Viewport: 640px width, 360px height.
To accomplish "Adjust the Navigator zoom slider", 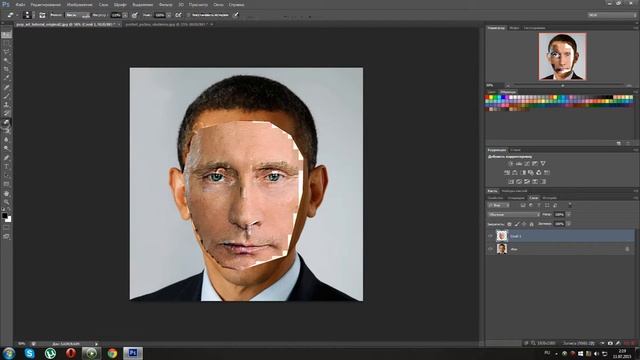I will [x=562, y=85].
